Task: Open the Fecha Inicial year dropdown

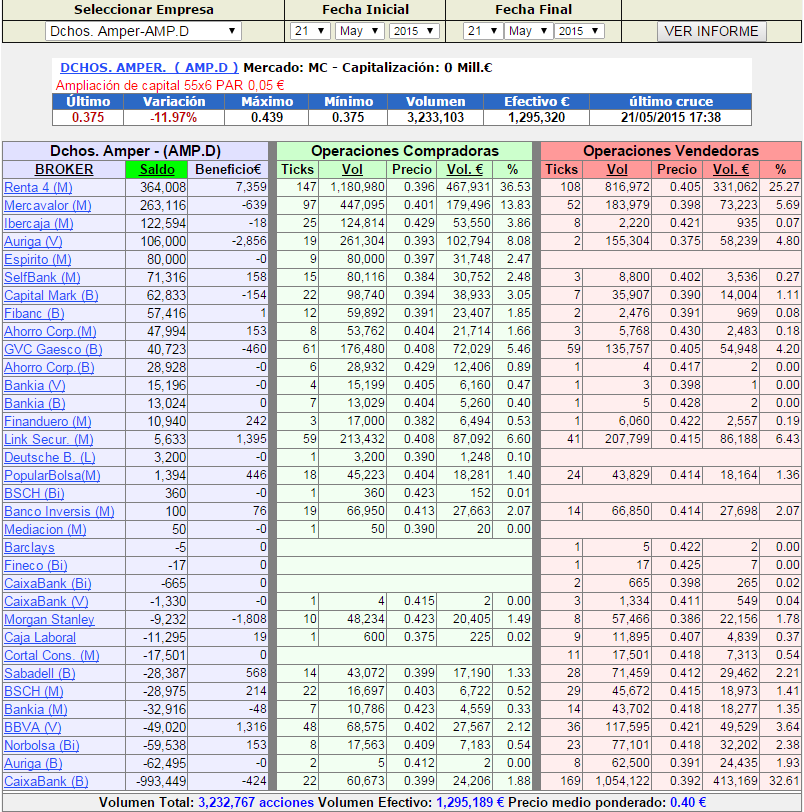Action: [x=414, y=31]
